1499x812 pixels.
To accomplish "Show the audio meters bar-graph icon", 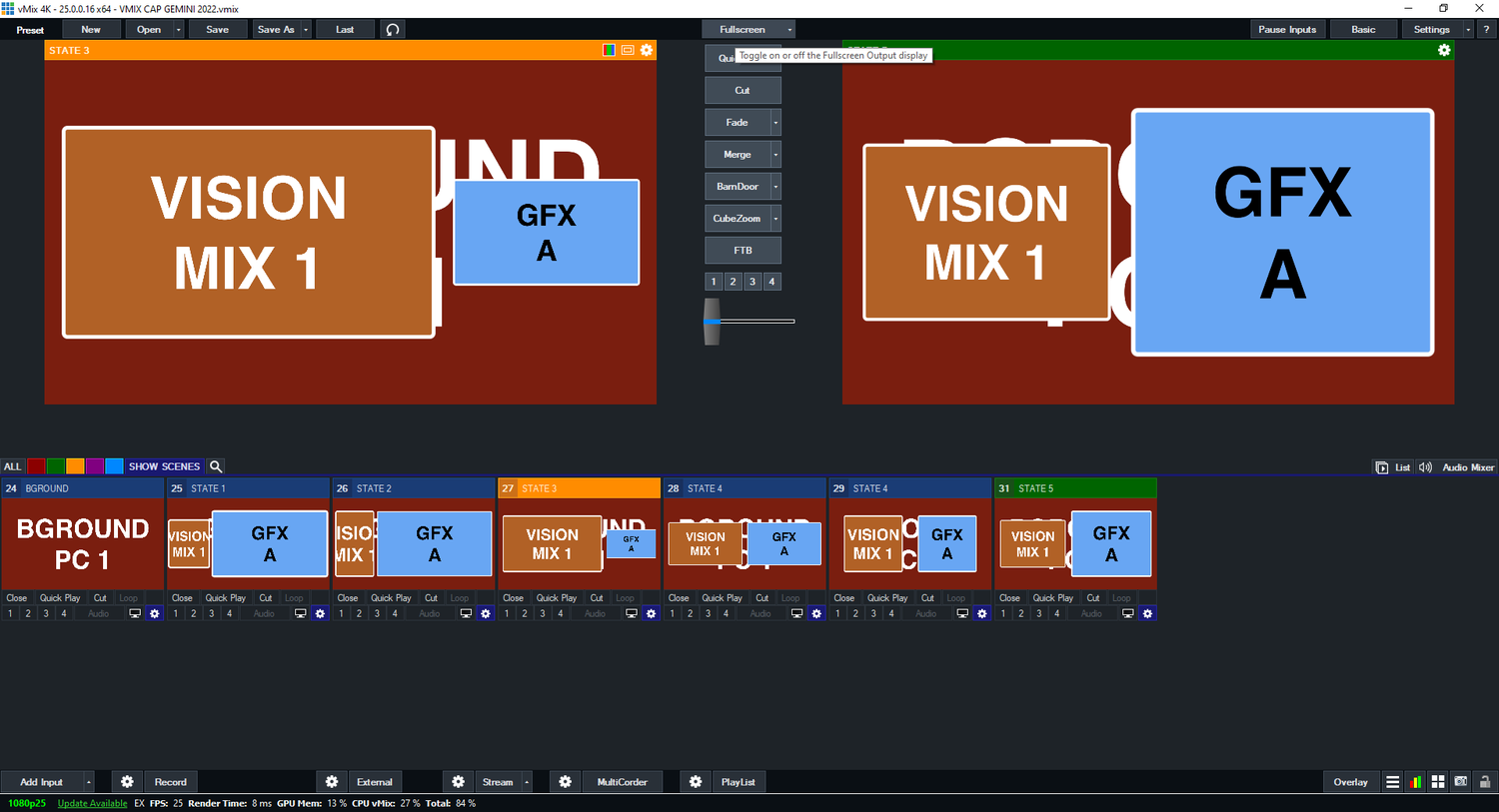I will 1415,782.
